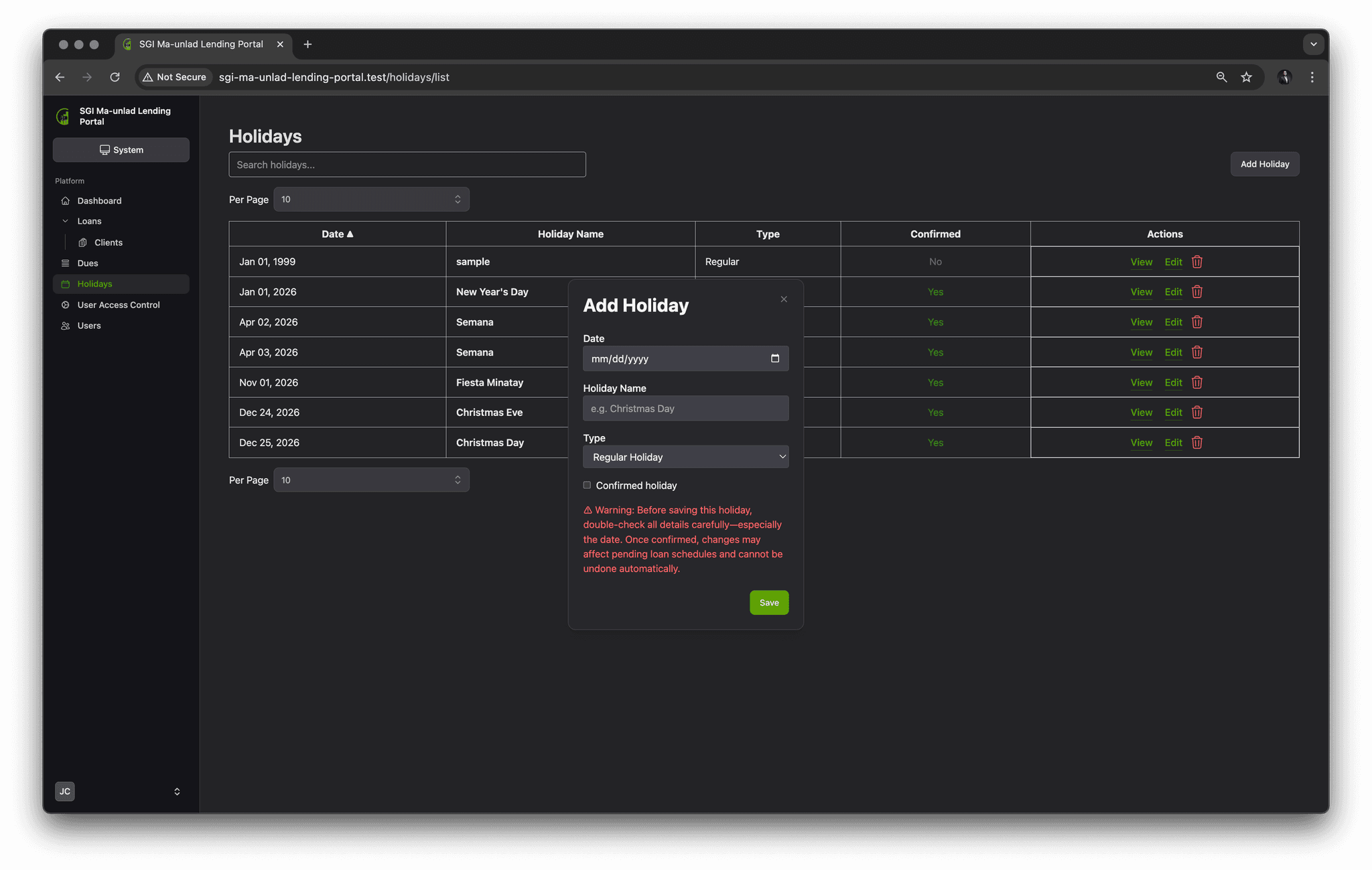Open the Type dropdown Regular Holiday
The height and width of the screenshot is (870, 1372).
tap(685, 457)
